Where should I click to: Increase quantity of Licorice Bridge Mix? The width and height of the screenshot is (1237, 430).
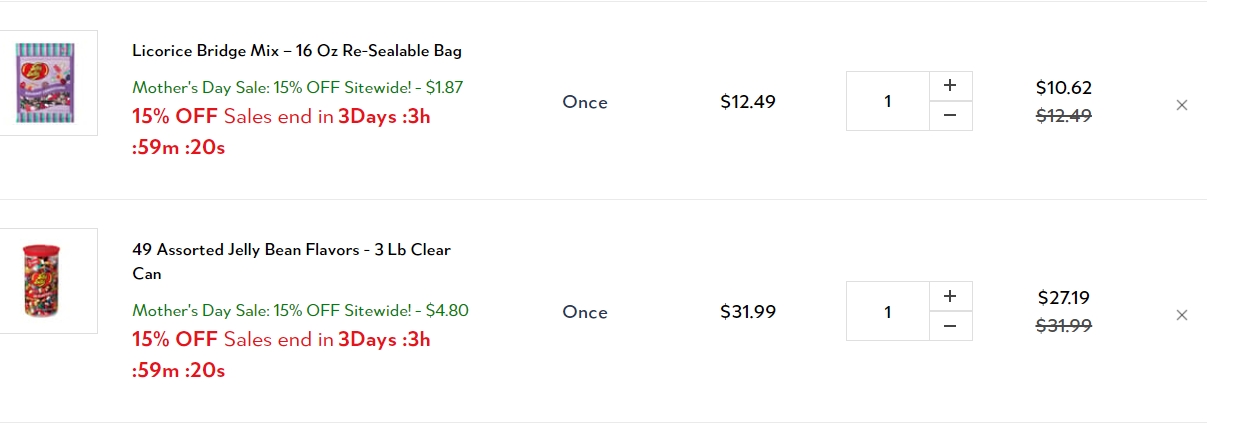(x=950, y=86)
